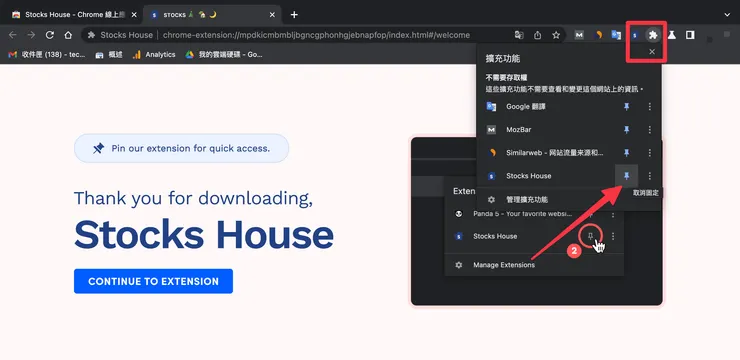The width and height of the screenshot is (740, 360).
Task: Click the Stocks House heading text
Action: (x=204, y=234)
